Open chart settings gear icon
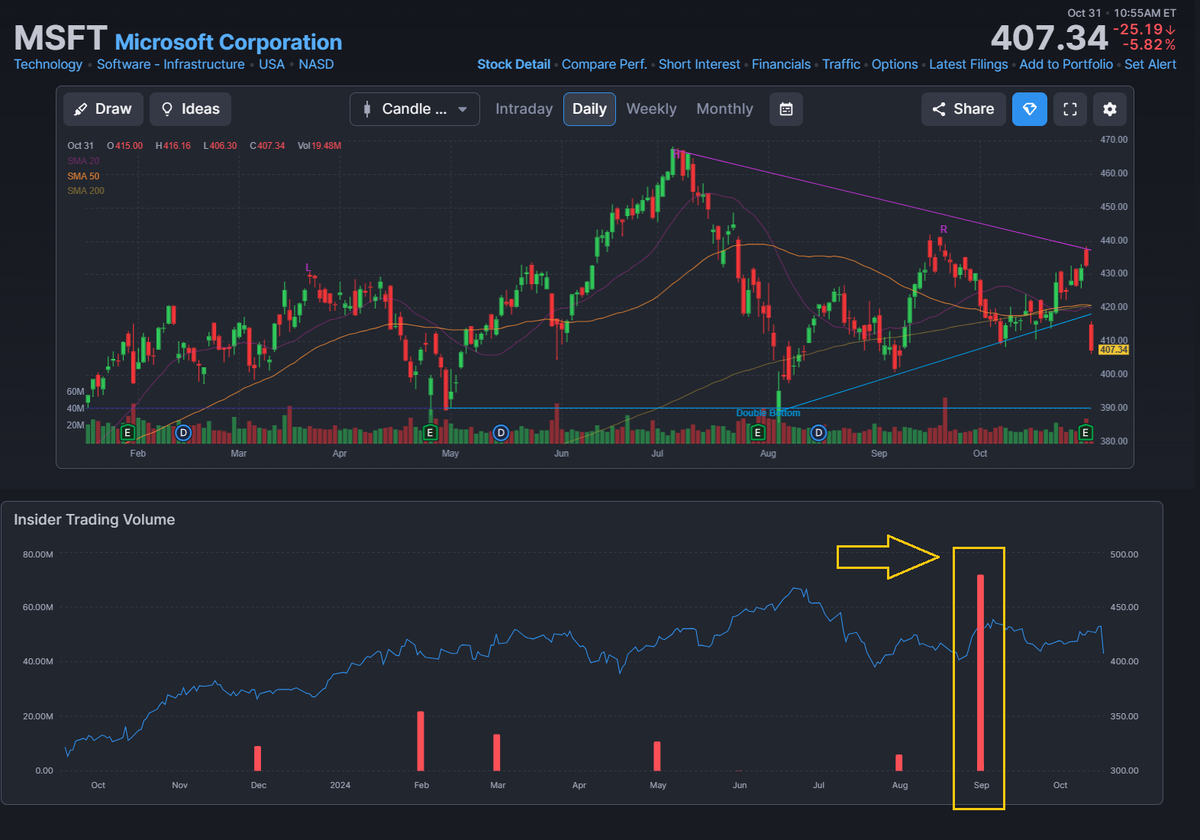The image size is (1200, 840). coord(1110,109)
